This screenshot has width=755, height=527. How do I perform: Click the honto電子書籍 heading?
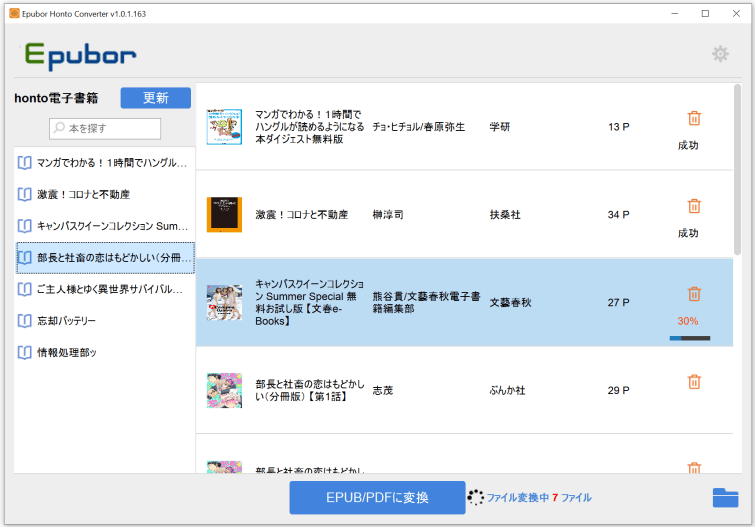coord(56,98)
